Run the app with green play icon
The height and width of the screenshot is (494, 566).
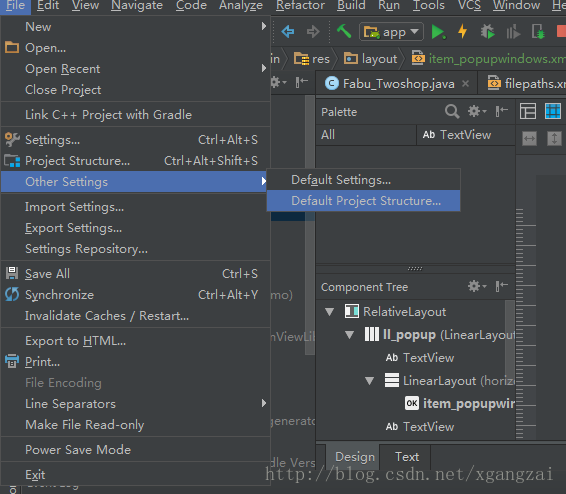pos(438,32)
